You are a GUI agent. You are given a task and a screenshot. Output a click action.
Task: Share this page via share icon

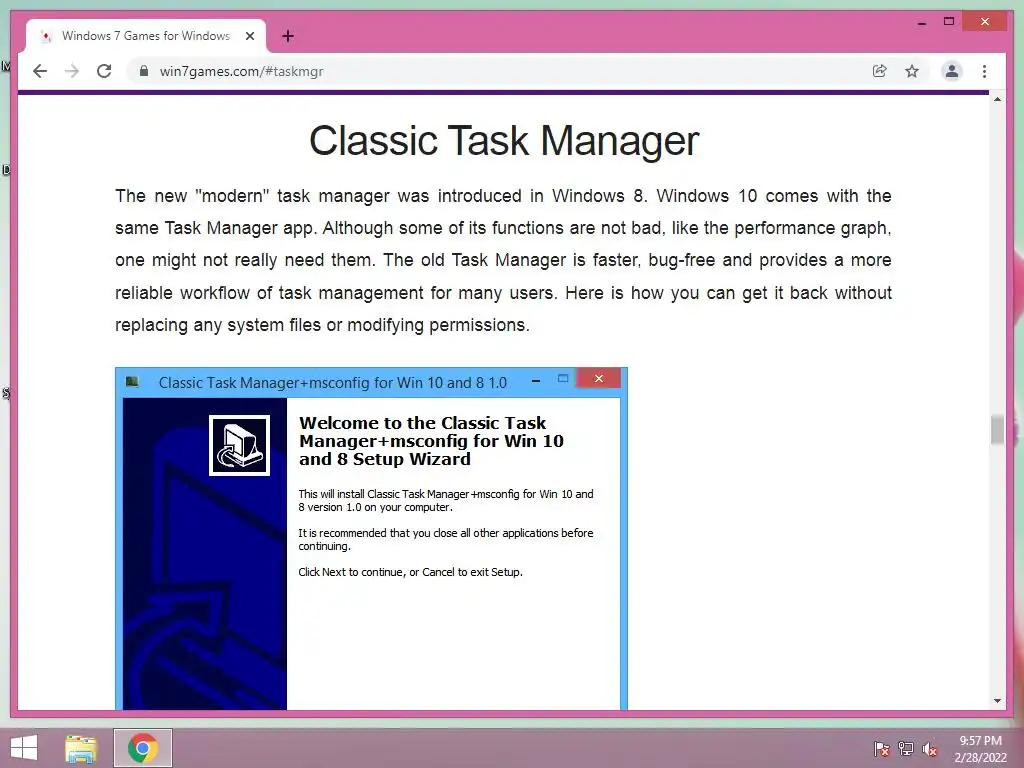point(880,71)
